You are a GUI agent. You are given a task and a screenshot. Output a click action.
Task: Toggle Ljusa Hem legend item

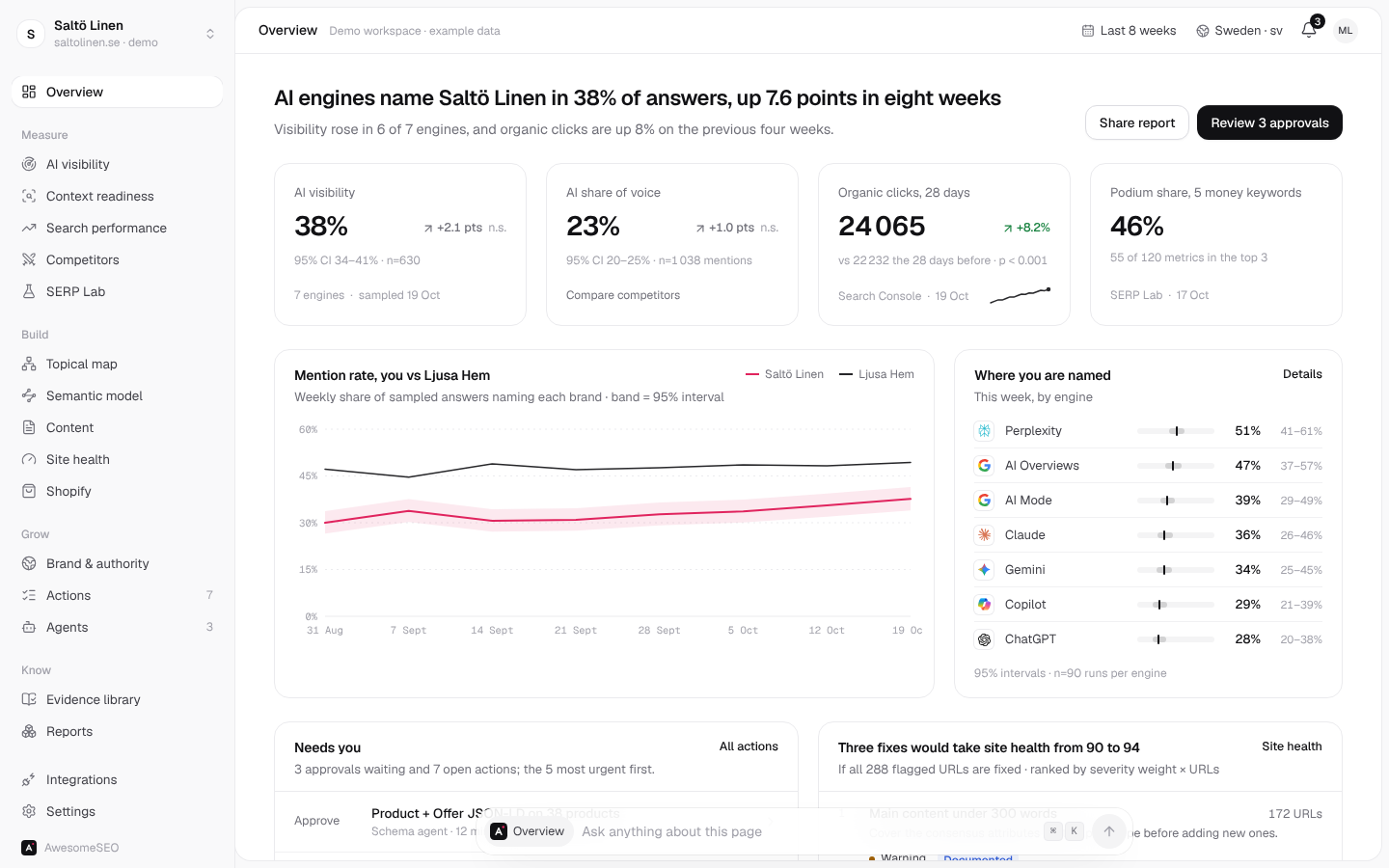click(877, 374)
